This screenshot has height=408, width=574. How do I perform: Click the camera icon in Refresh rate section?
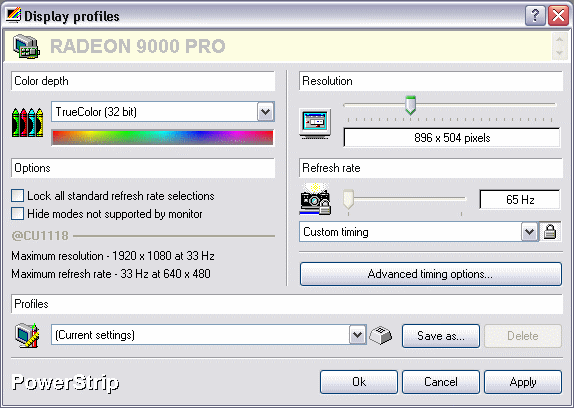pos(315,199)
